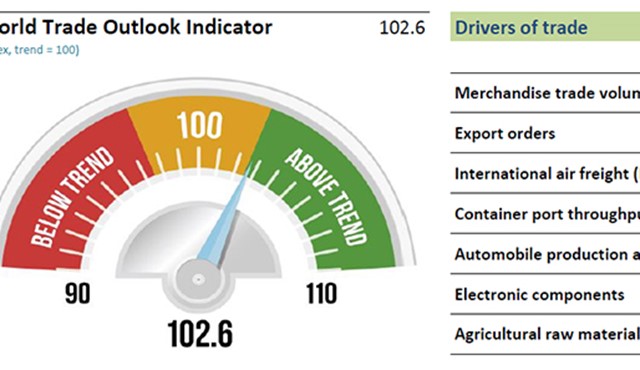This screenshot has width=640, height=370.
Task: Select the Merchandise trade volume row
Action: coord(545,93)
